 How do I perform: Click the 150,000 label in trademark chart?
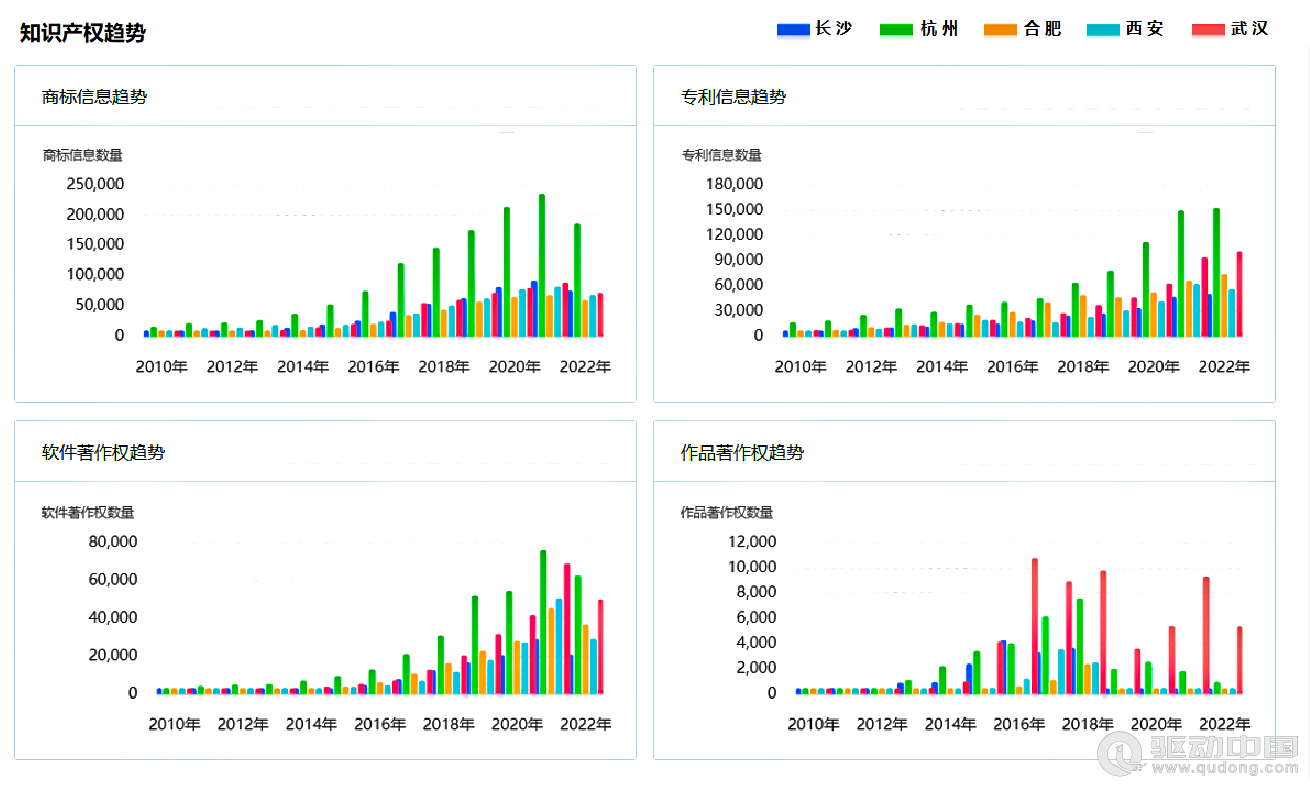(95, 244)
